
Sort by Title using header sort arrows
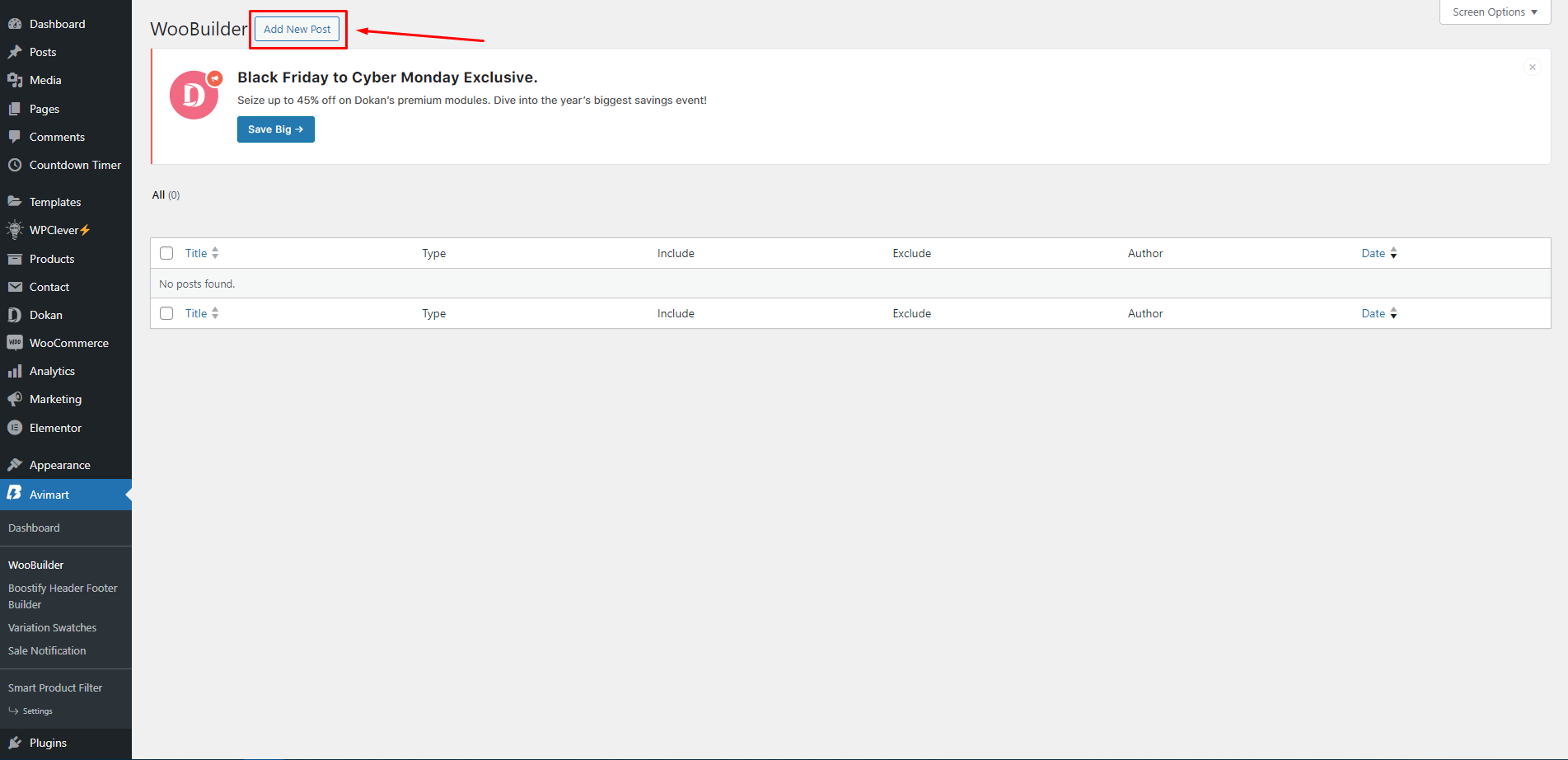point(215,253)
